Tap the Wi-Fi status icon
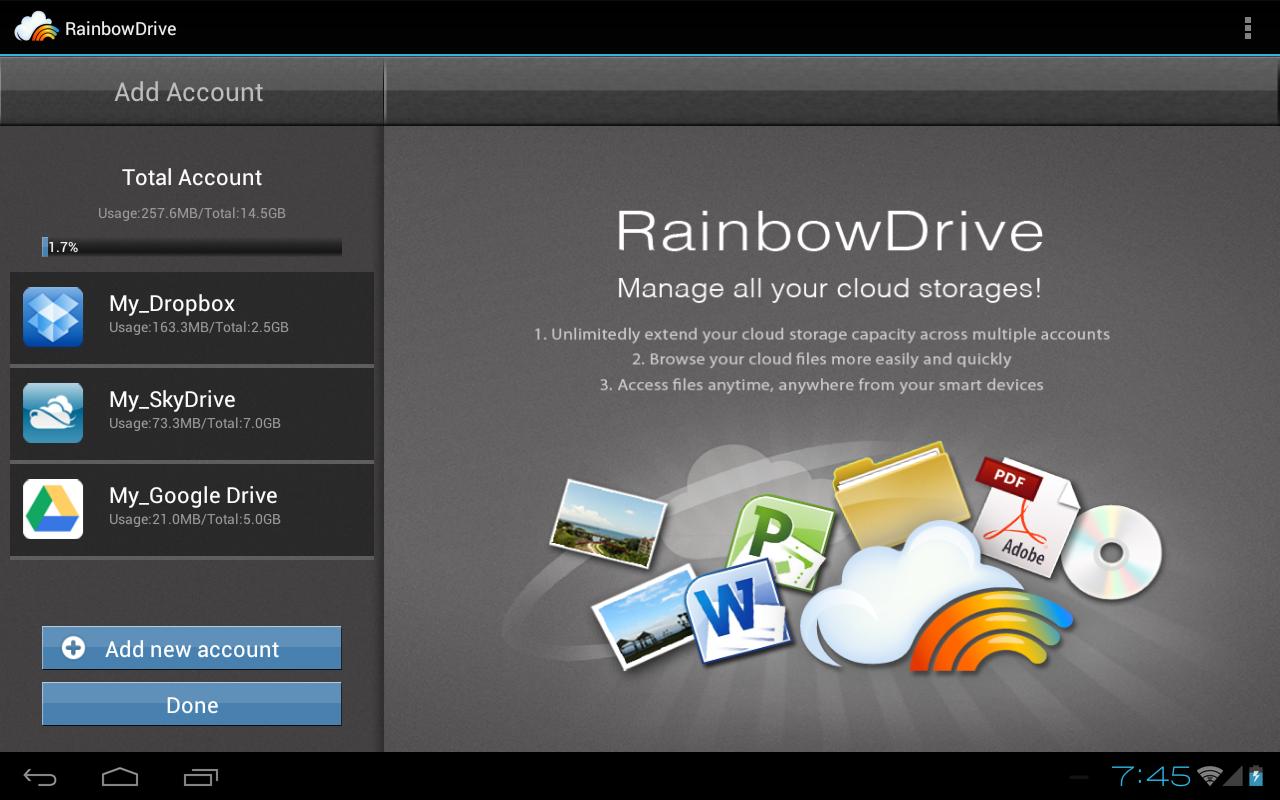The height and width of the screenshot is (800, 1280). click(1210, 776)
